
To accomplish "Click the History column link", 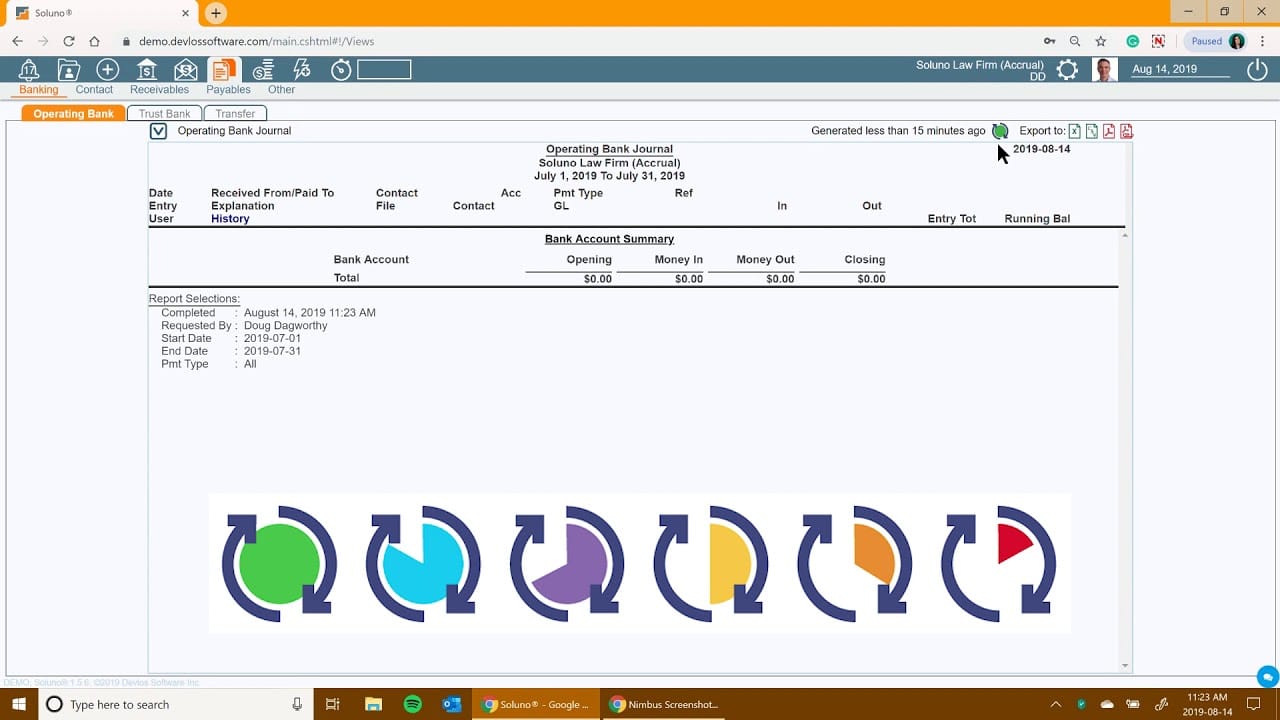I will tap(230, 219).
